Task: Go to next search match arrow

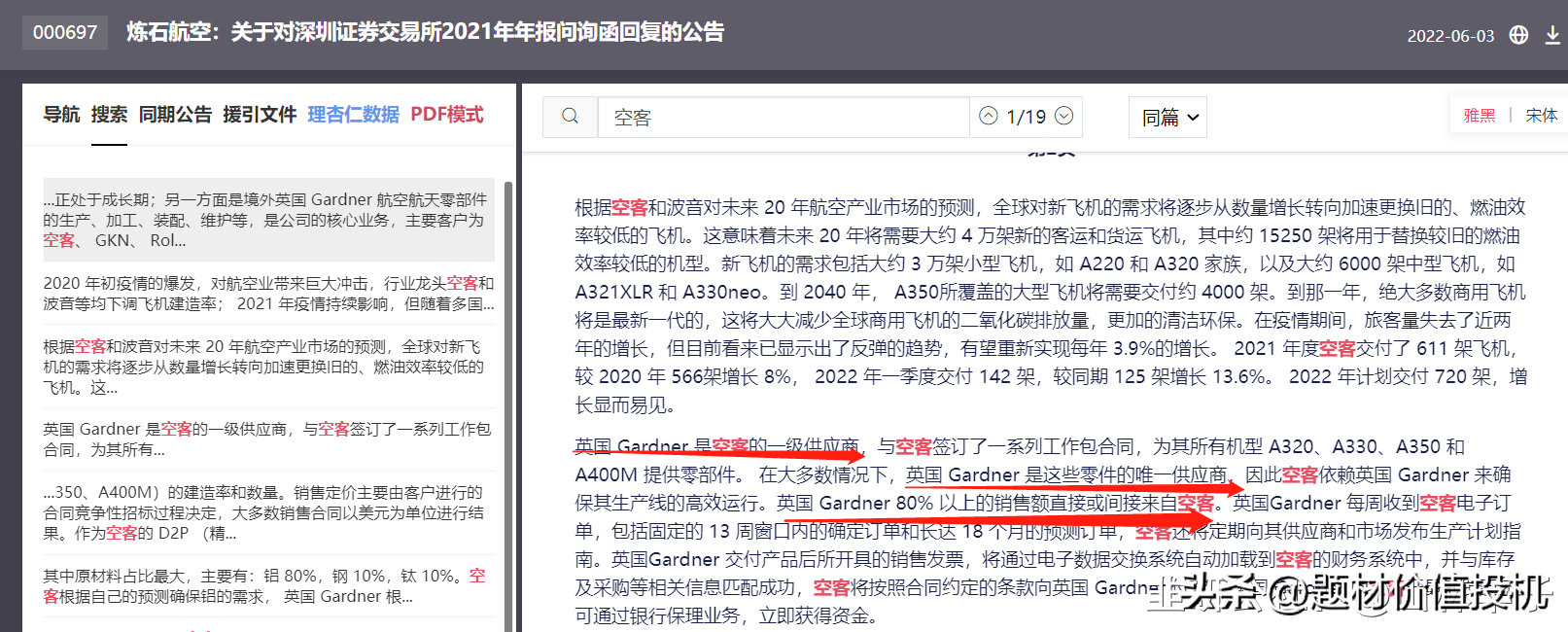Action: [x=1064, y=117]
